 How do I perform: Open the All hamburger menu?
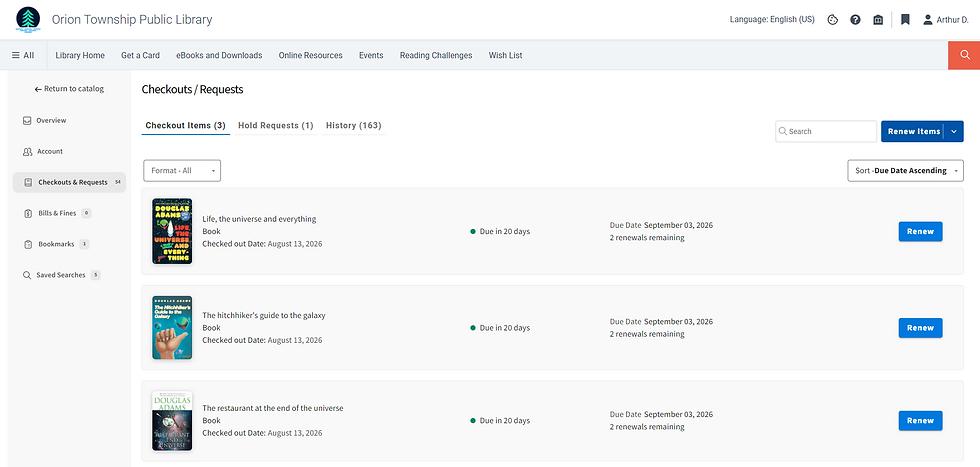pyautogui.click(x=23, y=55)
